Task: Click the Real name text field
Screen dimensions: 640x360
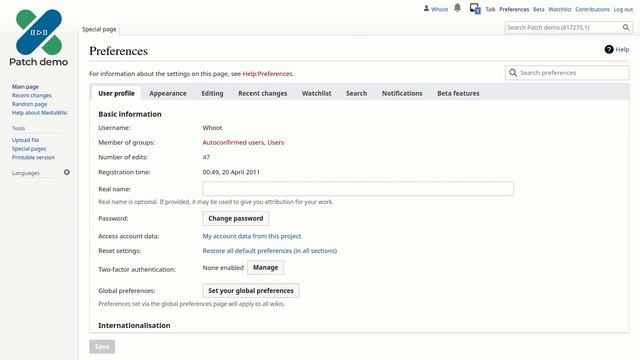Action: (x=358, y=189)
